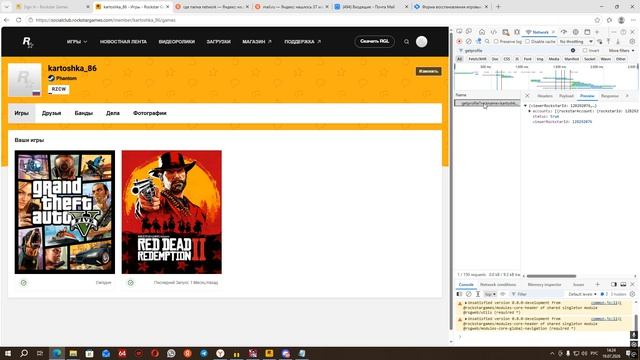The height and width of the screenshot is (360, 640).
Task: Bookmark page with star in address bar
Action: coord(597,20)
